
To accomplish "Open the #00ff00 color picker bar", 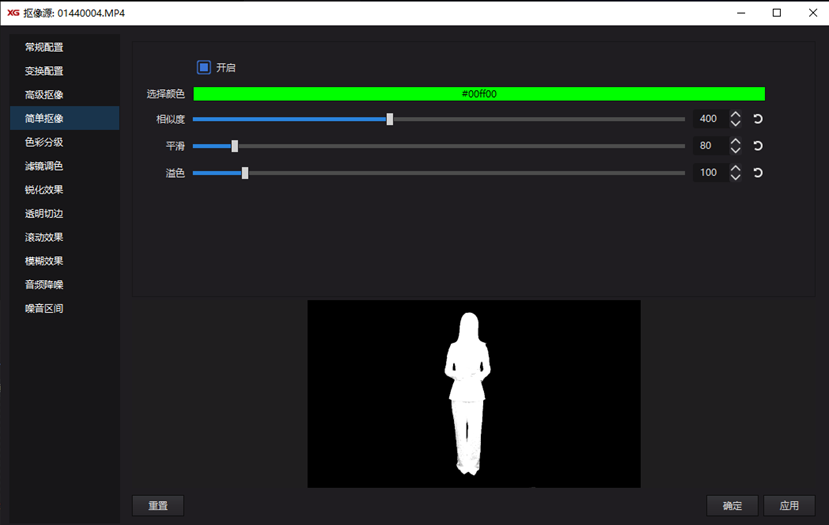I will point(479,94).
